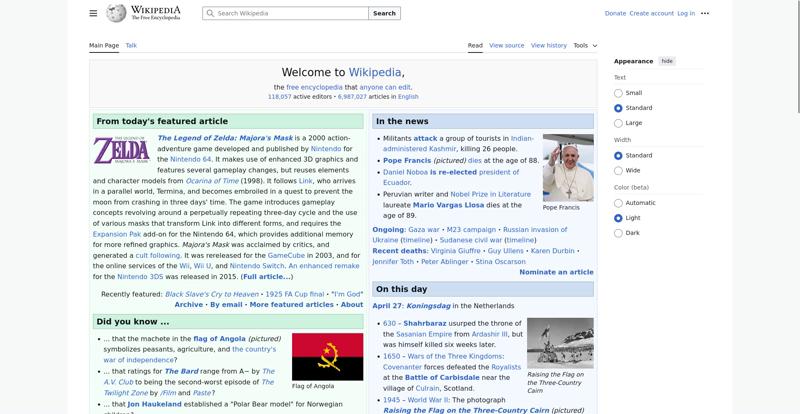Select the Main Page tab
The width and height of the screenshot is (800, 414).
[104, 45]
